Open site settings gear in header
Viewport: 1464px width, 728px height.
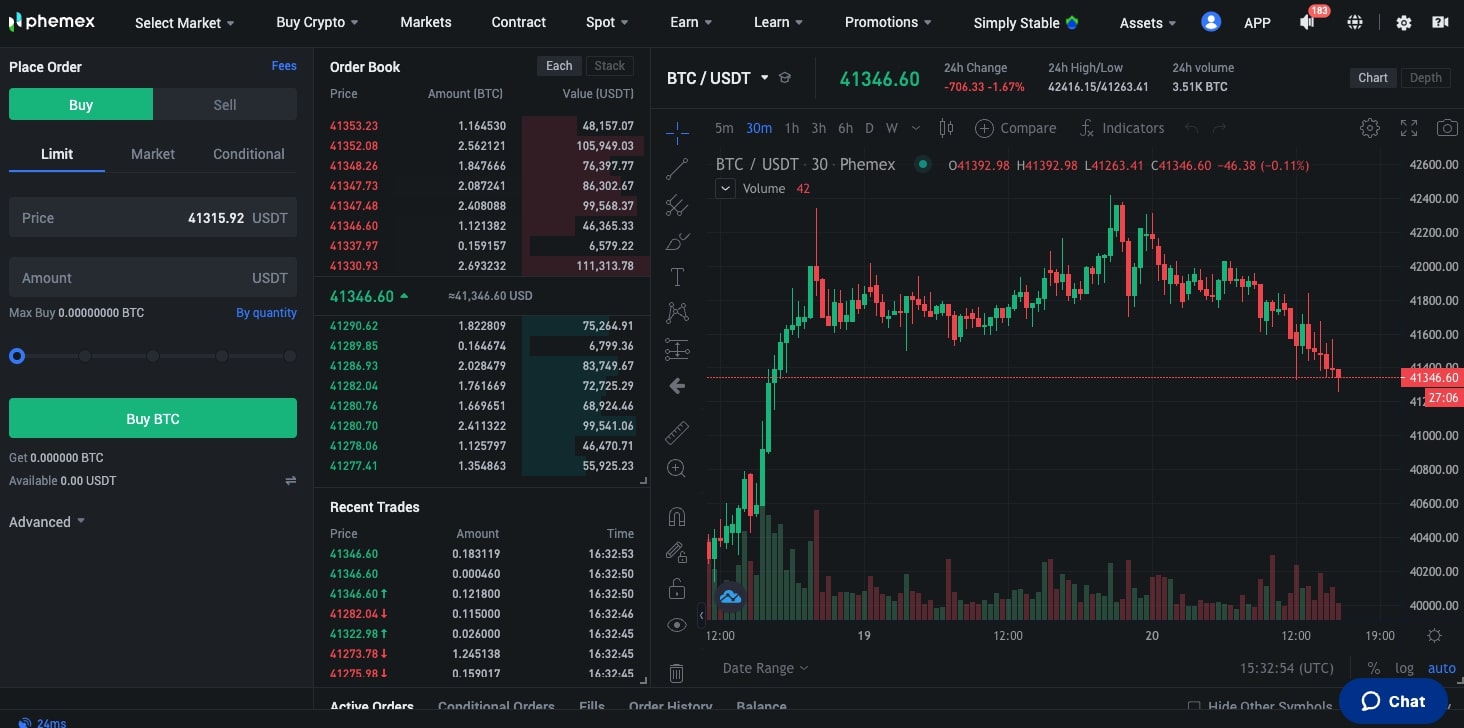pos(1403,22)
